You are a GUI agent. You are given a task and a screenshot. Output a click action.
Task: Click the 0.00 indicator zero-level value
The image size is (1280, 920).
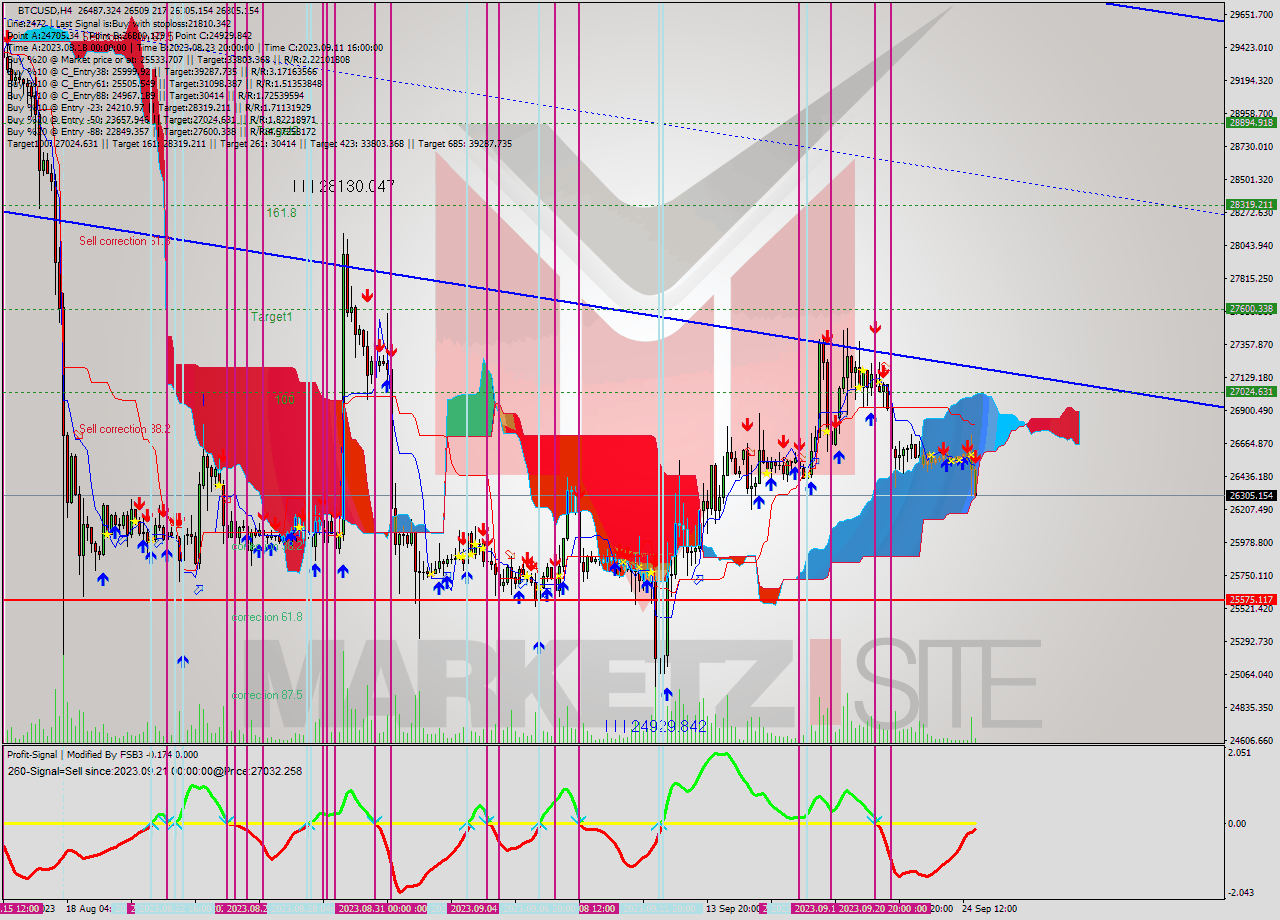[1238, 824]
